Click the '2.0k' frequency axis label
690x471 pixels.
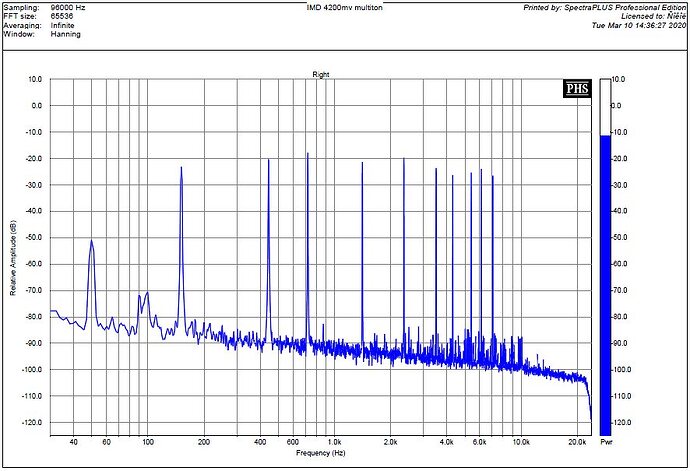[390, 442]
